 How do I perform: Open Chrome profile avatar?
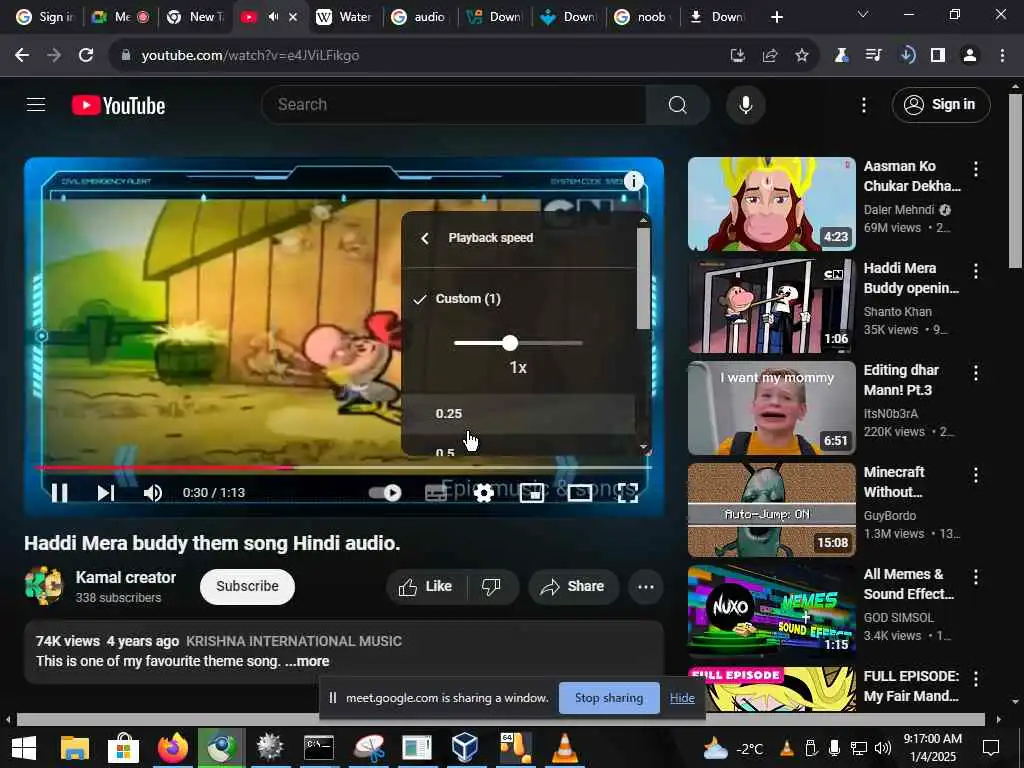click(x=970, y=56)
